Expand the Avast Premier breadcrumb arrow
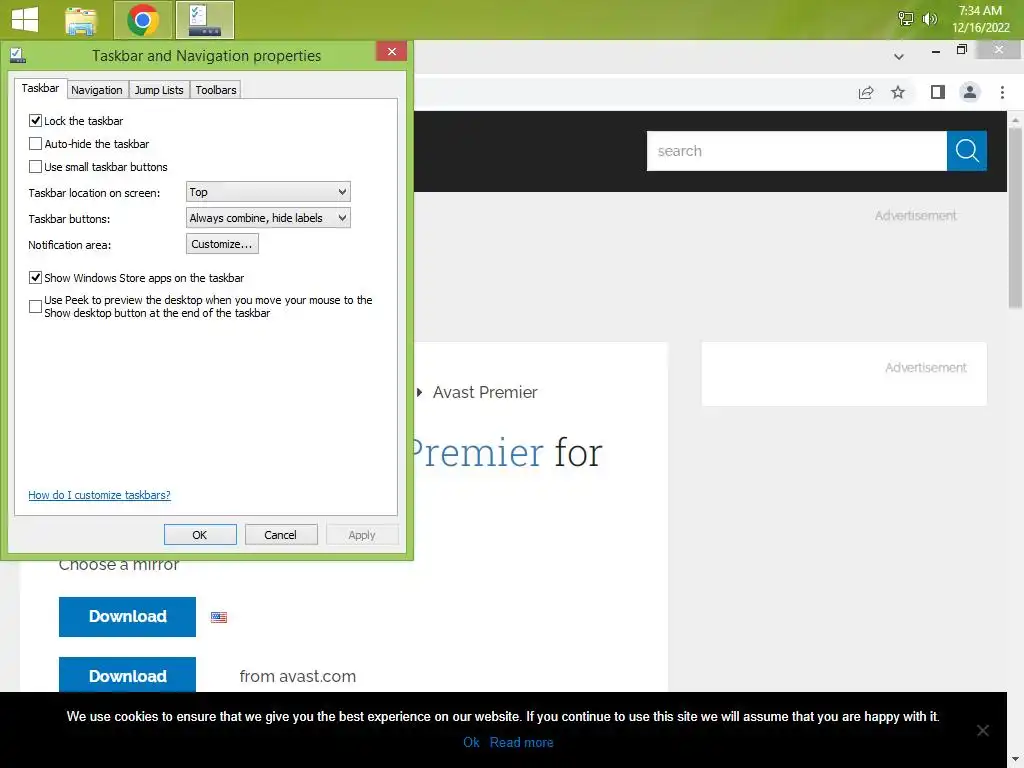The image size is (1024, 768). [x=419, y=392]
